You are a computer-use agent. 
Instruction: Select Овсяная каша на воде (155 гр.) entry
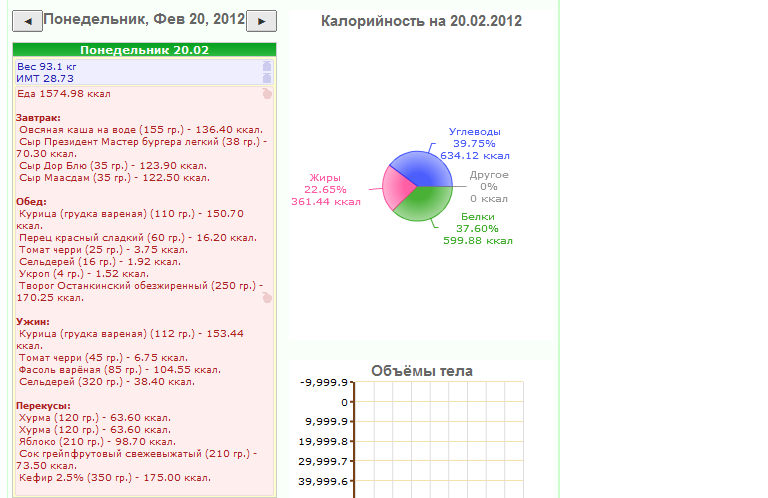(141, 130)
